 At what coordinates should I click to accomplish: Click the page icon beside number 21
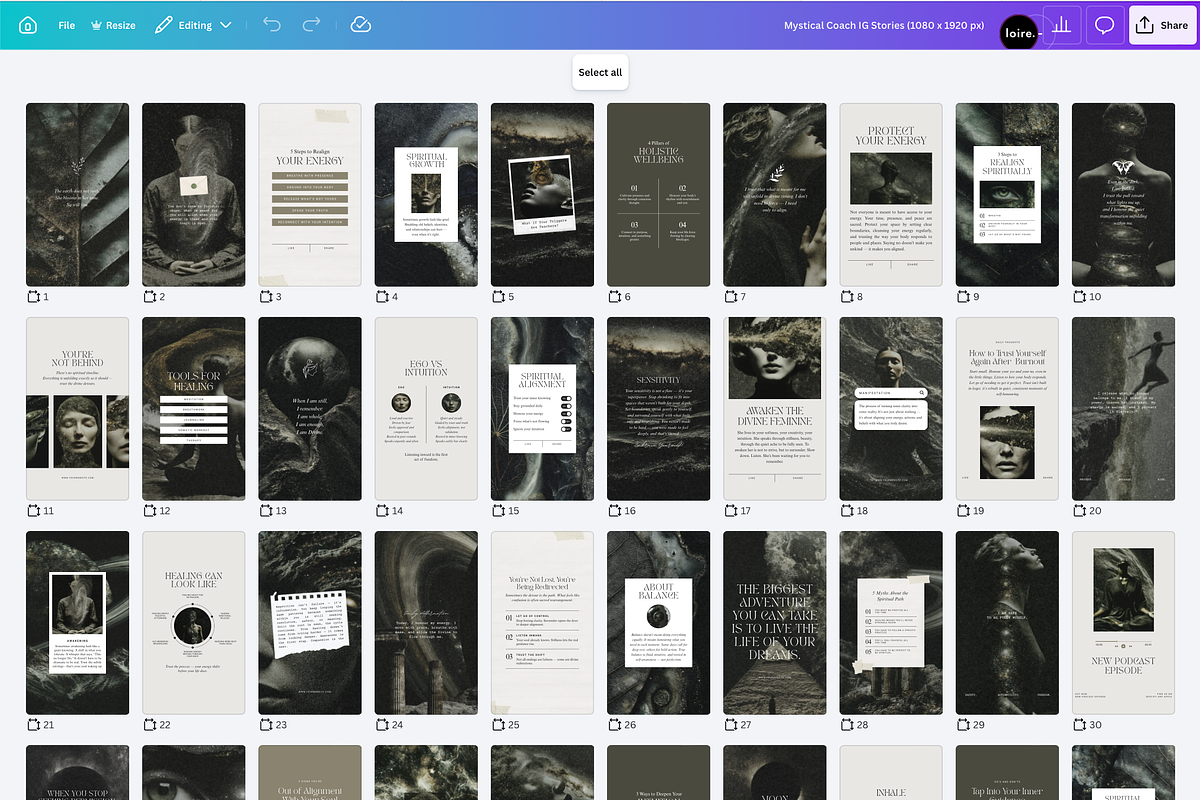click(x=33, y=725)
